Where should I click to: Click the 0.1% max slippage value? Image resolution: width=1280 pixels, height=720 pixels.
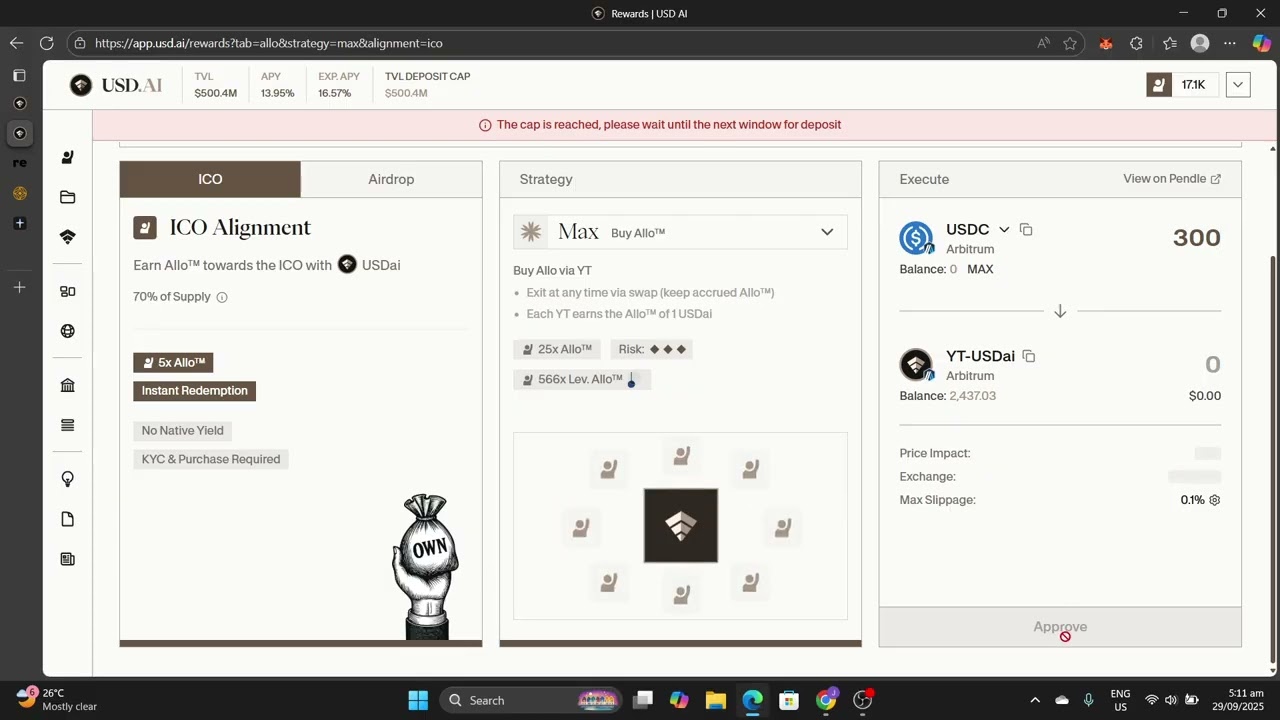tap(1192, 500)
